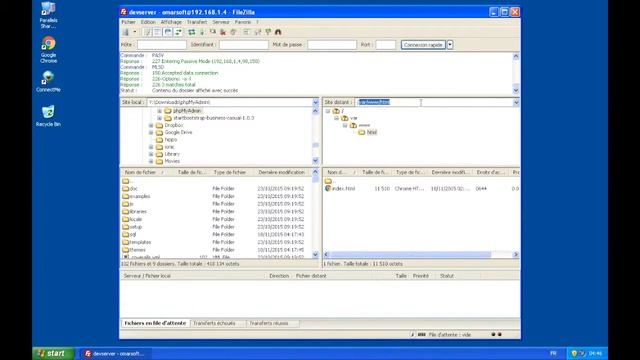Disconnect from the current server
The height and width of the screenshot is (360, 640).
(x=223, y=32)
